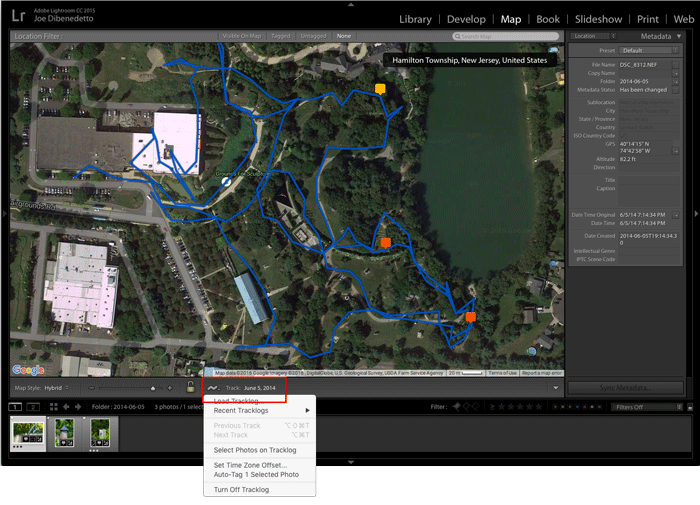Viewport: 700px width, 505px height.
Task: Select the second window display button 2
Action: click(33, 407)
